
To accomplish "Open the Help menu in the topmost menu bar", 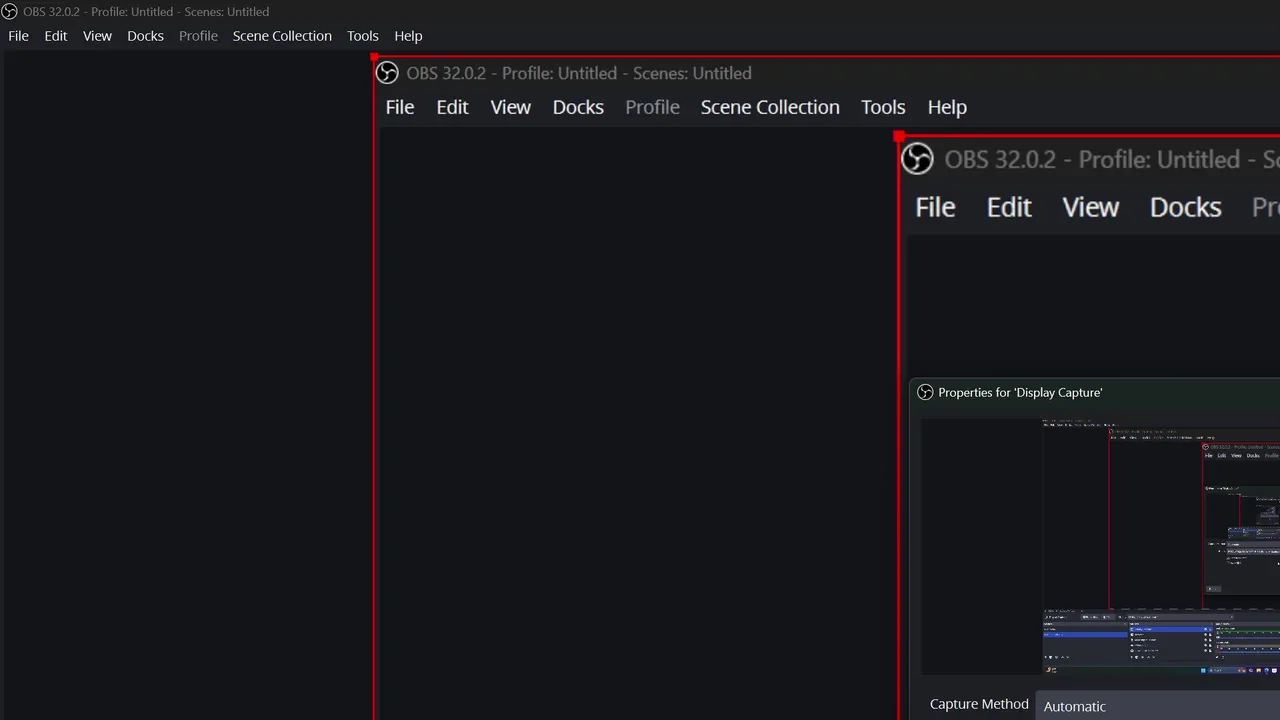I will pyautogui.click(x=408, y=36).
